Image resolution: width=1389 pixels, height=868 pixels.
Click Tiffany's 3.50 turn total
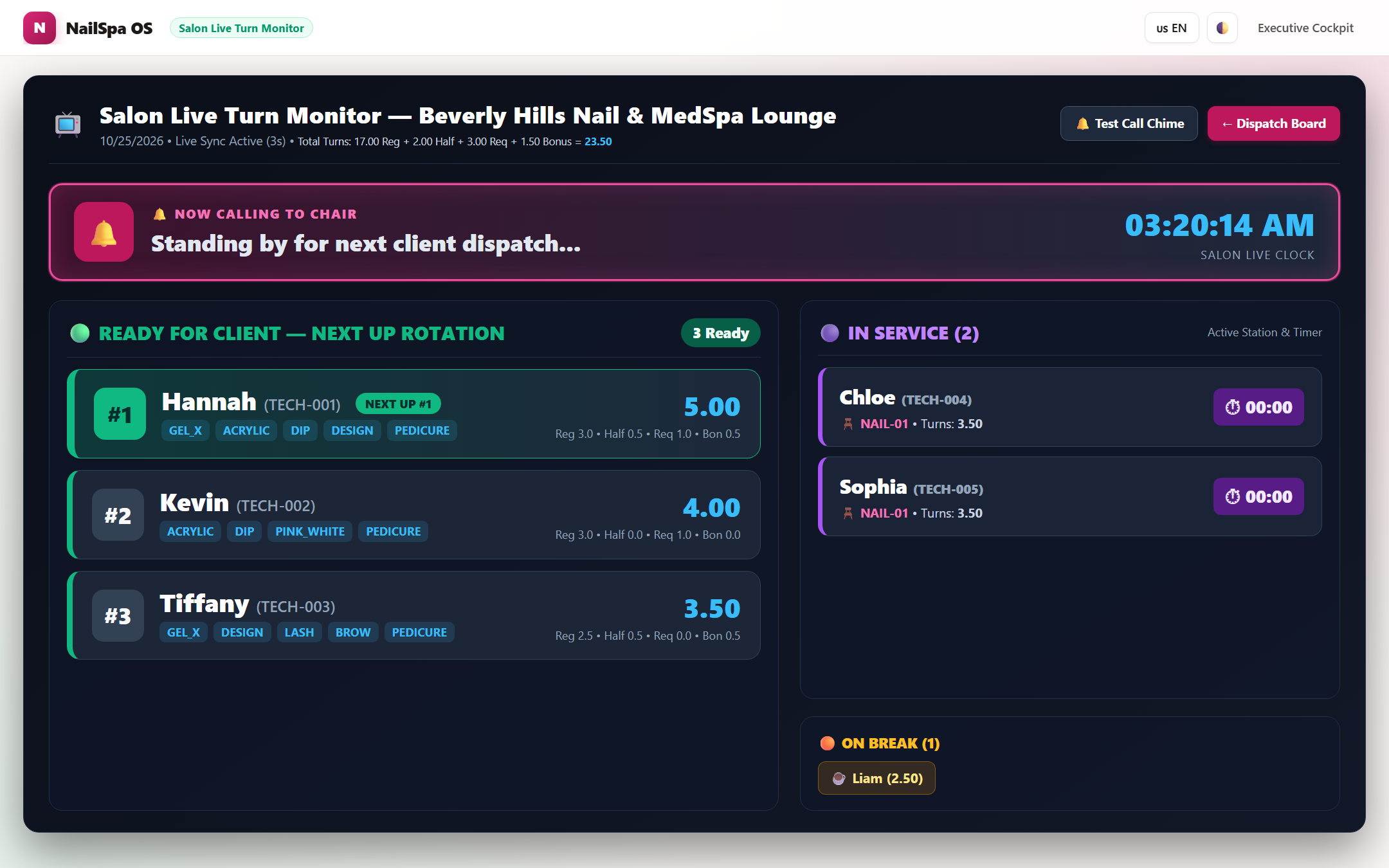coord(712,608)
